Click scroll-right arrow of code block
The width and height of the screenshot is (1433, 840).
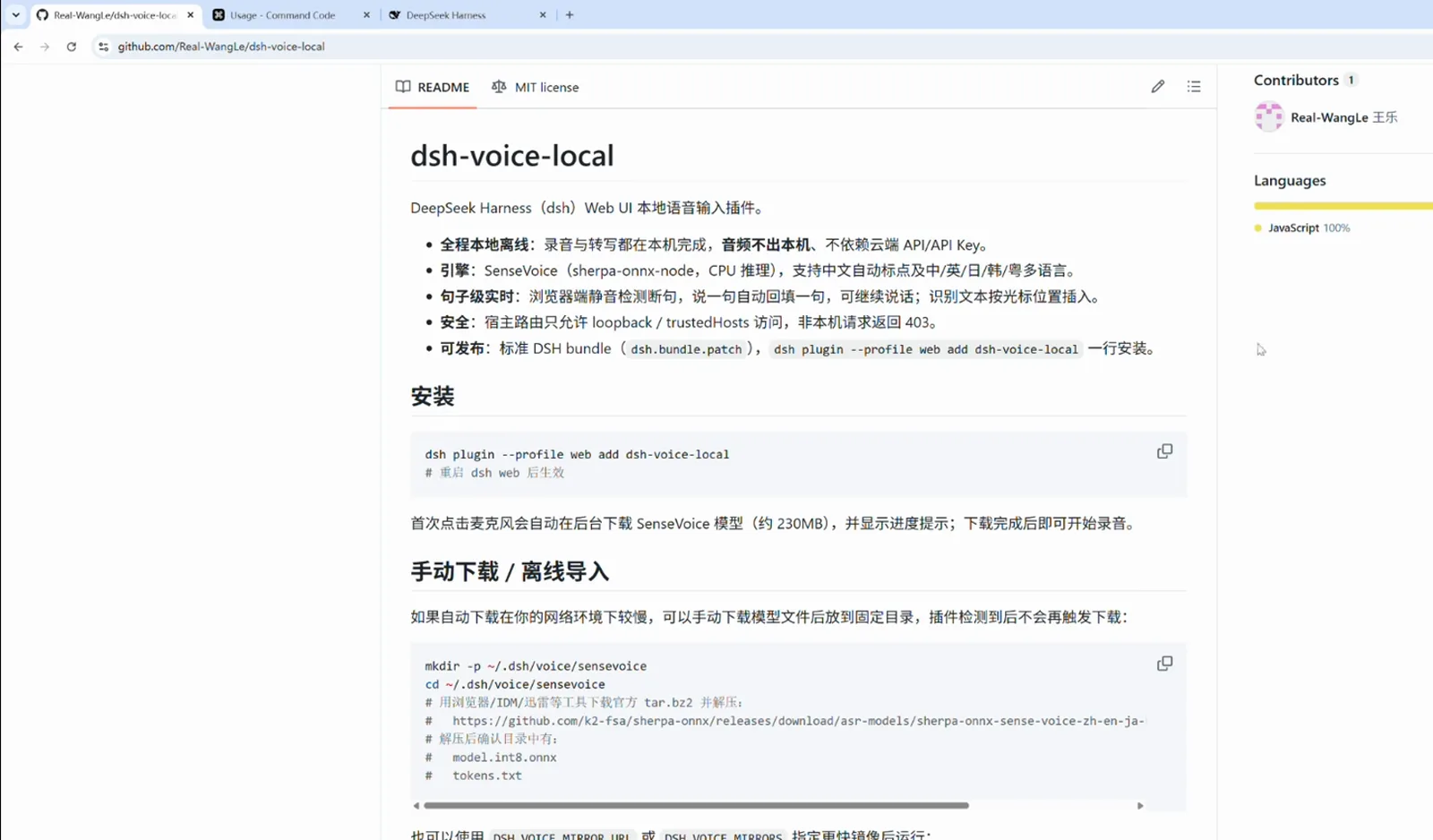[1140, 806]
